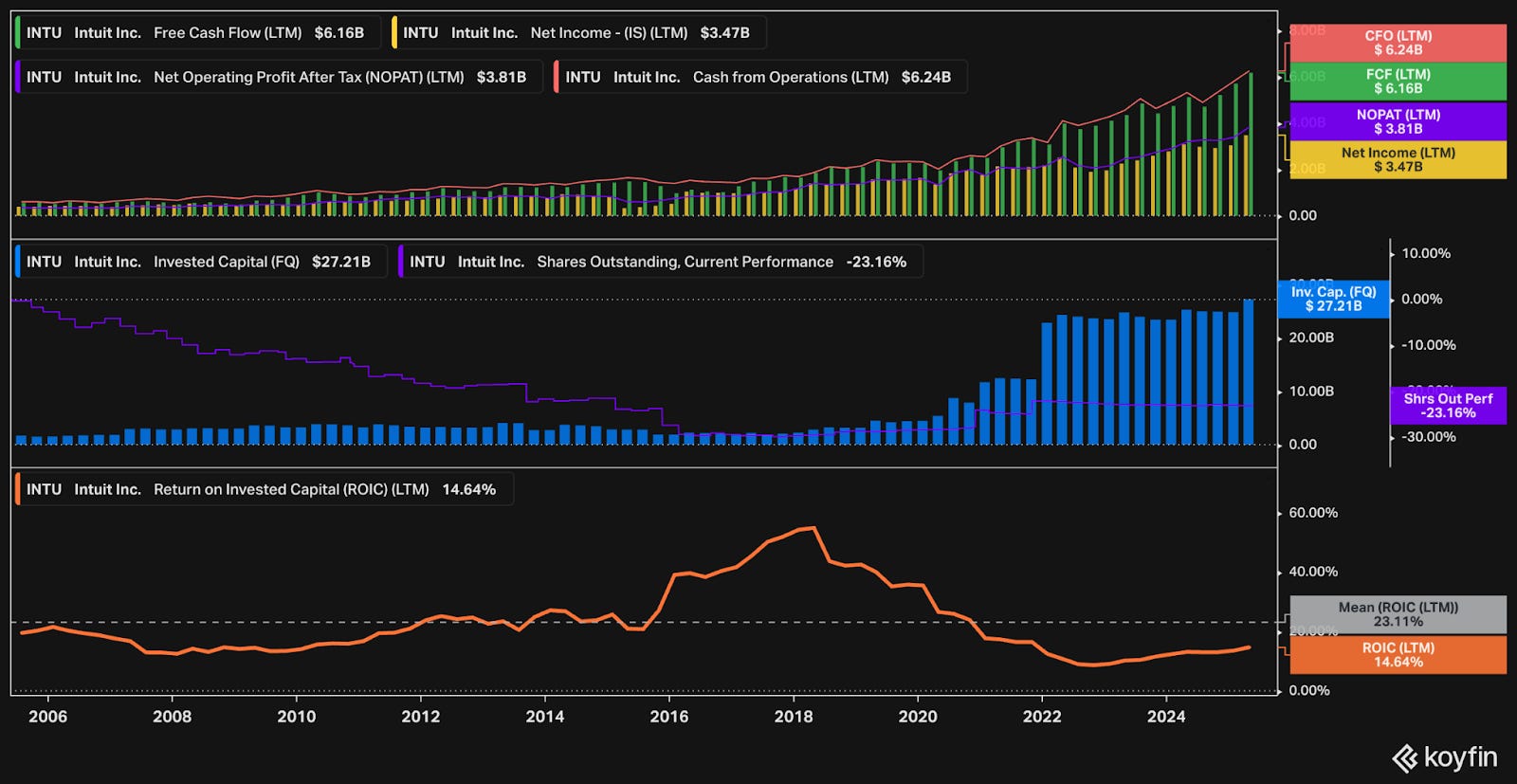The image size is (1517, 784).
Task: Click the 40.00% label on ROIC axis
Action: [x=1313, y=572]
